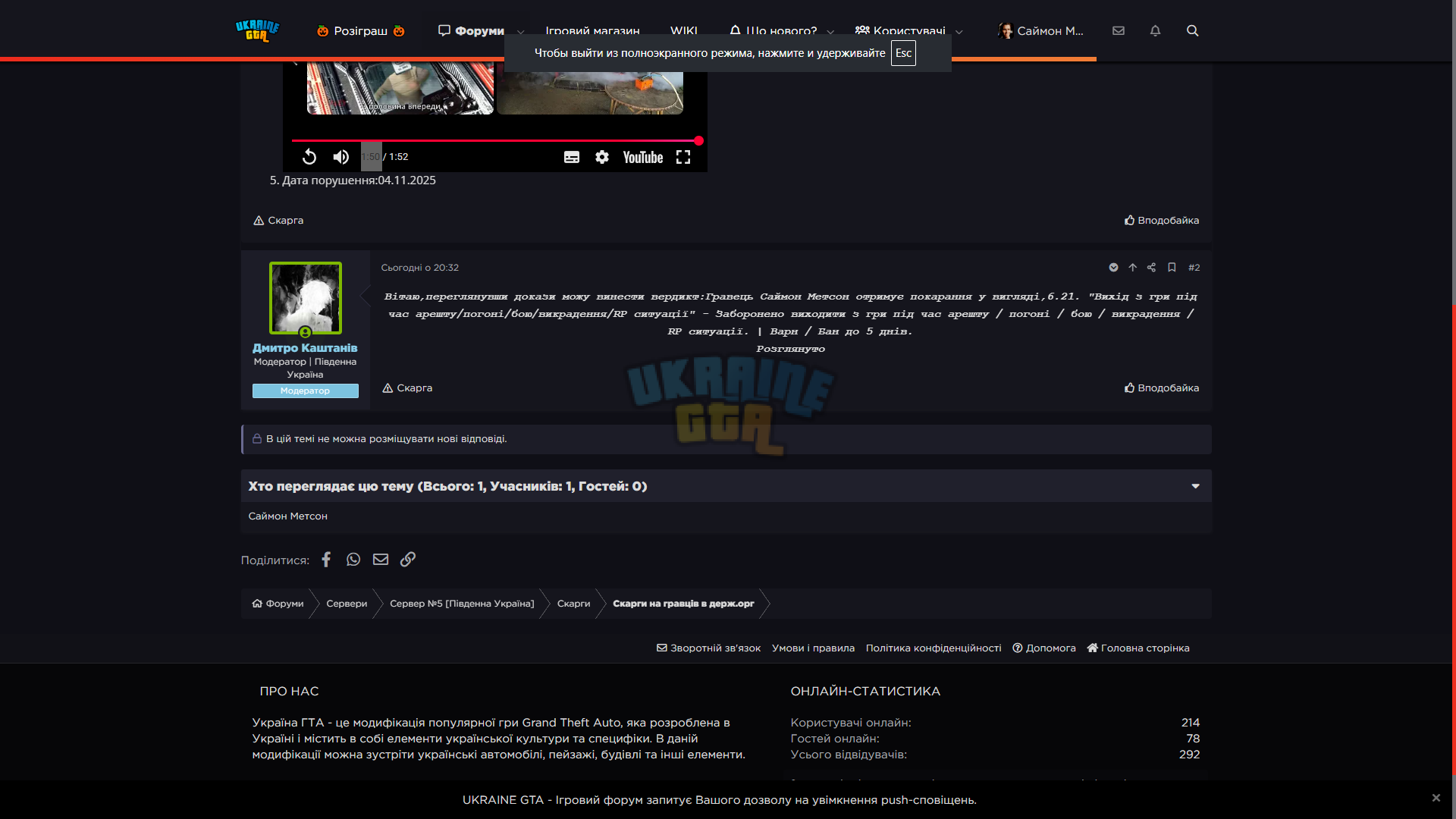Go to Форуми in breadcrumb

(278, 604)
